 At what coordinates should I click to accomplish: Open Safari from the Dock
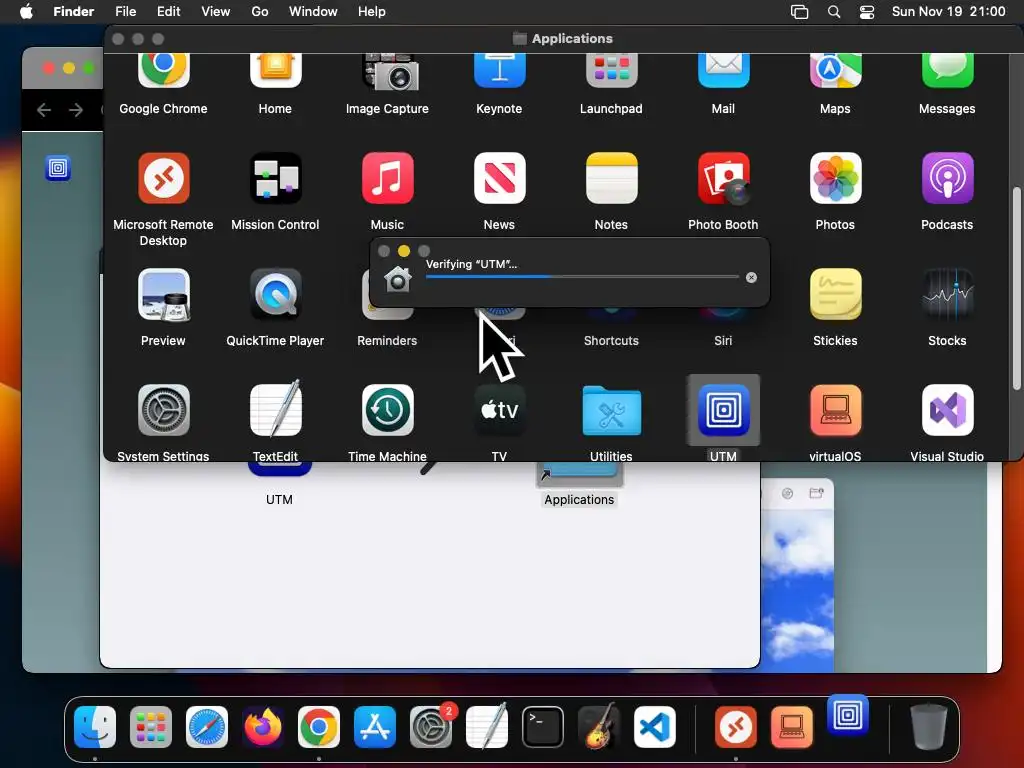pos(207,727)
